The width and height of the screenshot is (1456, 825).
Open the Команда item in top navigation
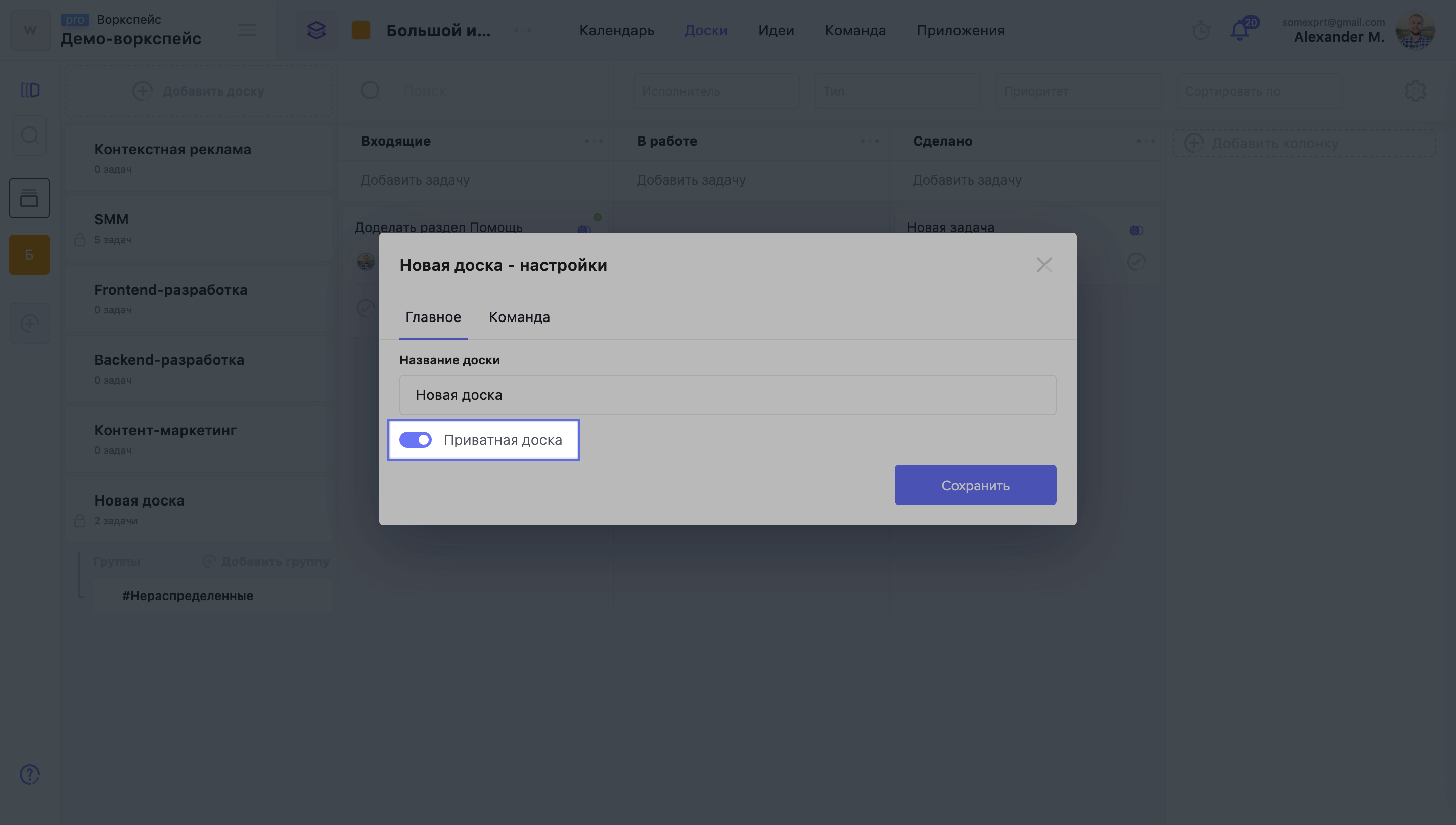click(855, 31)
